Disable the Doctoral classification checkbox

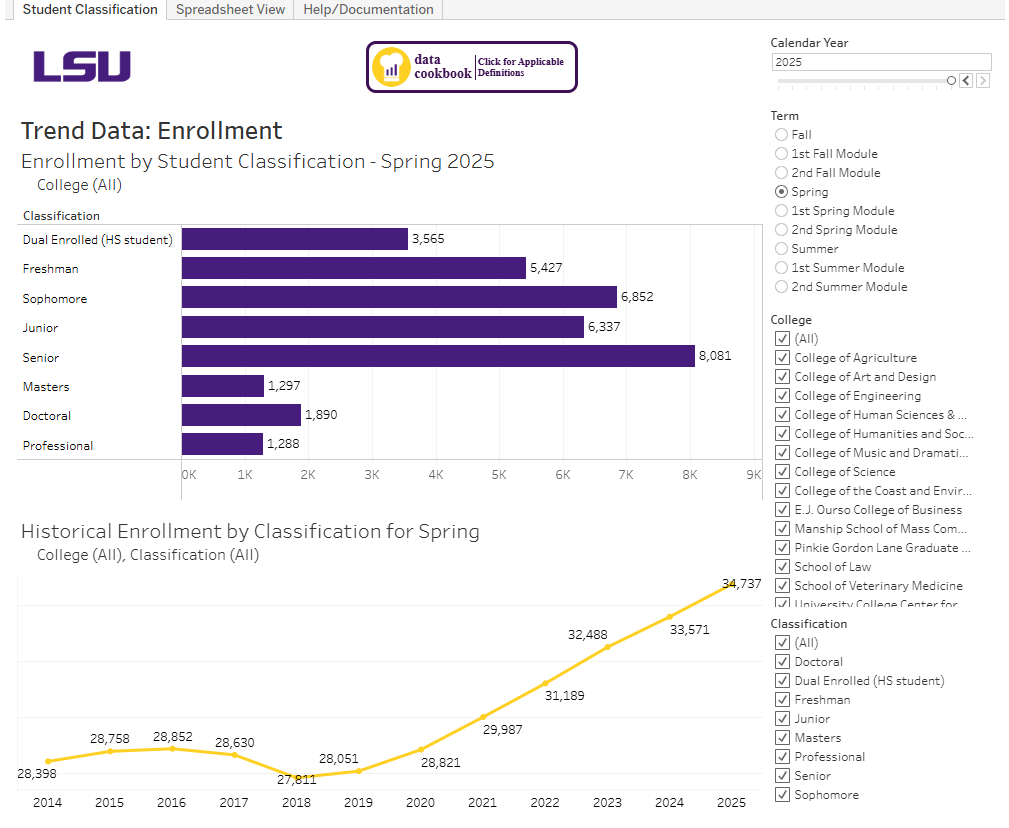click(781, 661)
